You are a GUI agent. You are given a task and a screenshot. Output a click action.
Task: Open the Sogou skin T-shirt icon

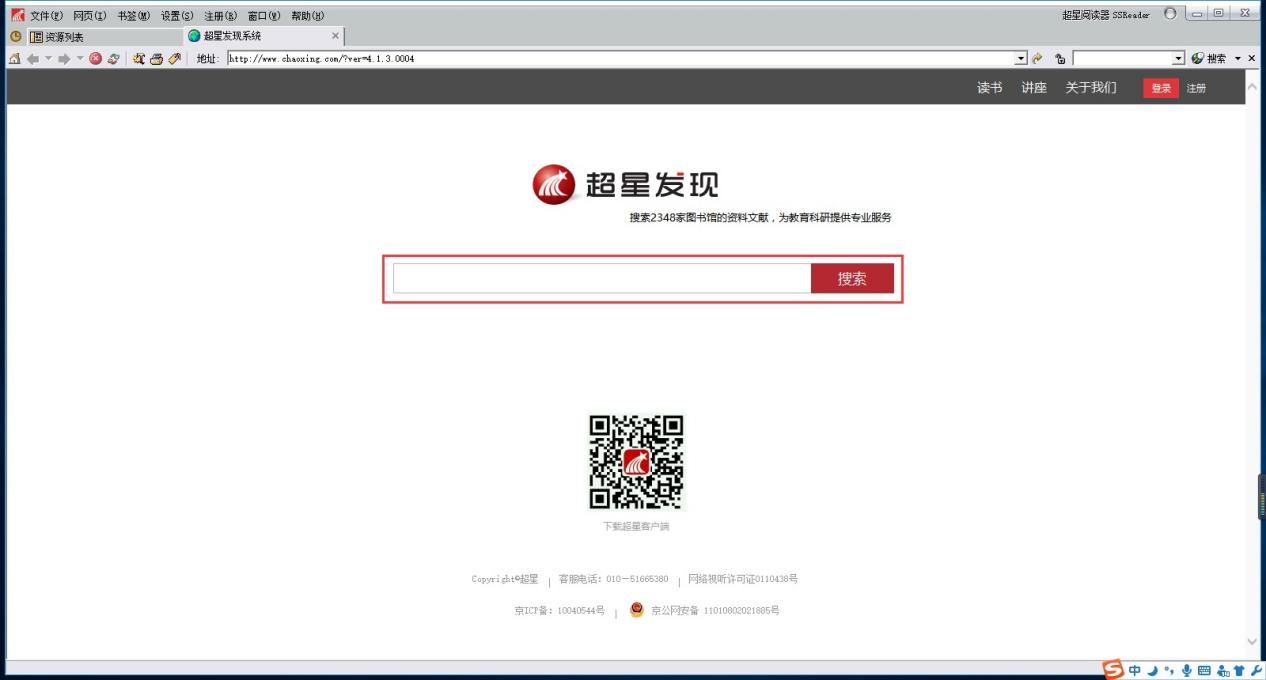[x=1240, y=670]
